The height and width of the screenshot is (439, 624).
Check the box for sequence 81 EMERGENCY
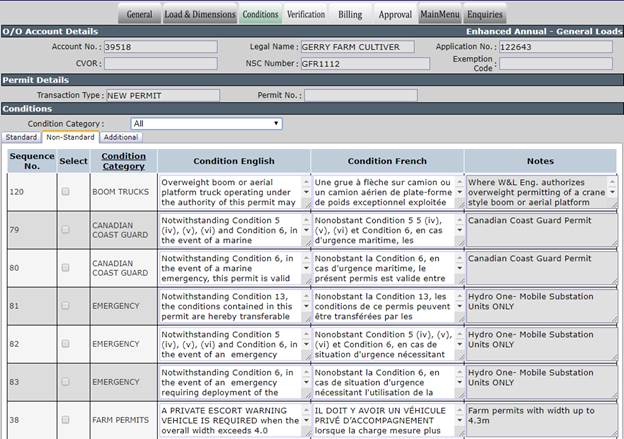[66, 306]
